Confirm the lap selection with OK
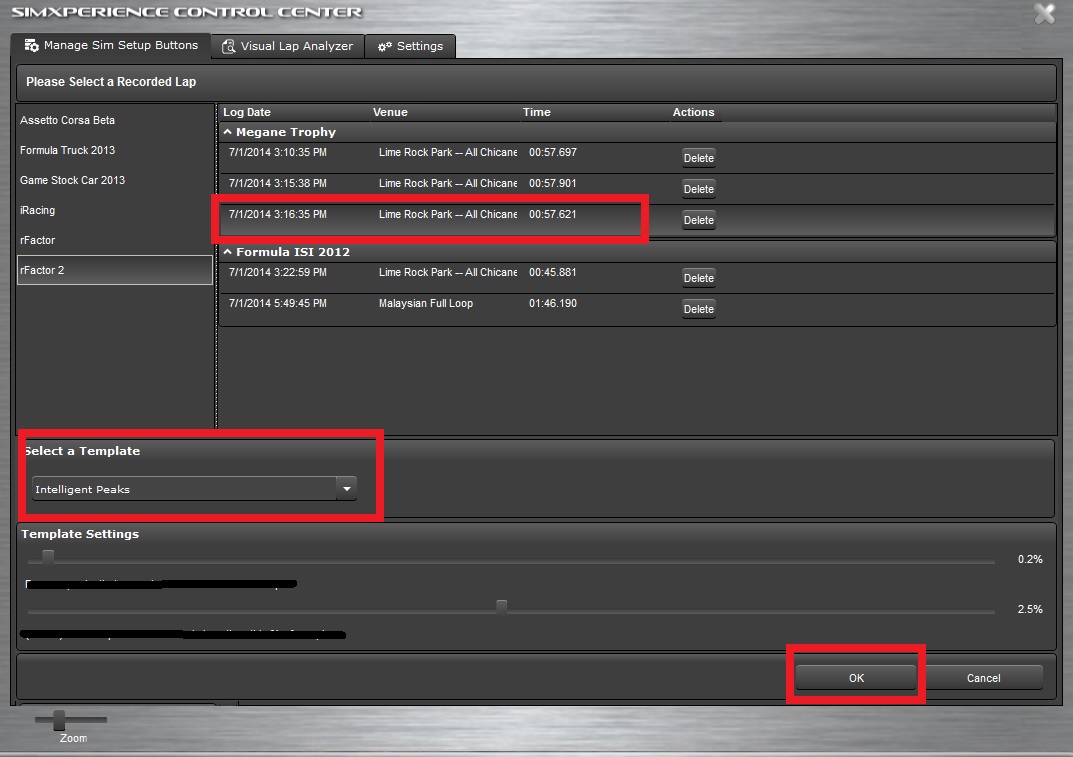This screenshot has width=1073, height=757. click(856, 678)
